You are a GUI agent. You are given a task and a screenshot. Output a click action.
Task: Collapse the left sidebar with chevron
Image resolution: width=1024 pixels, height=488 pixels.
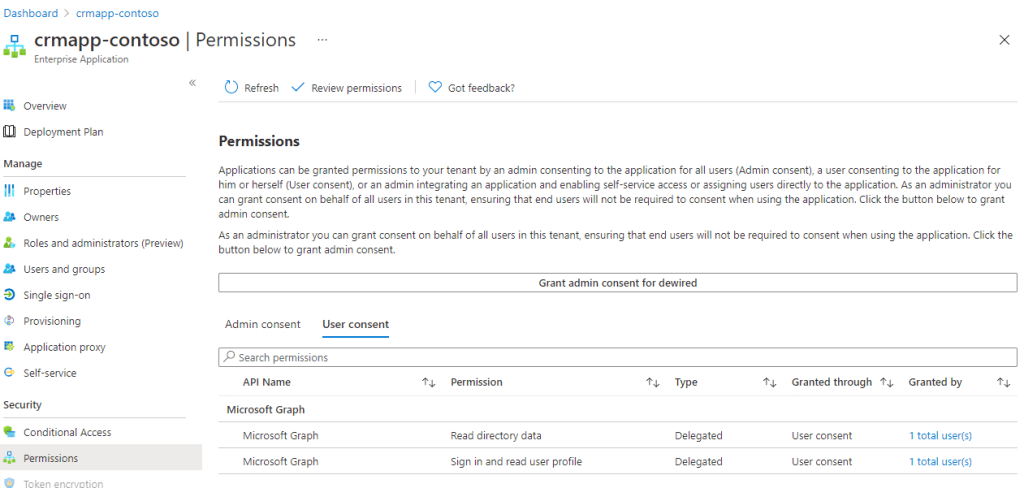click(x=192, y=83)
